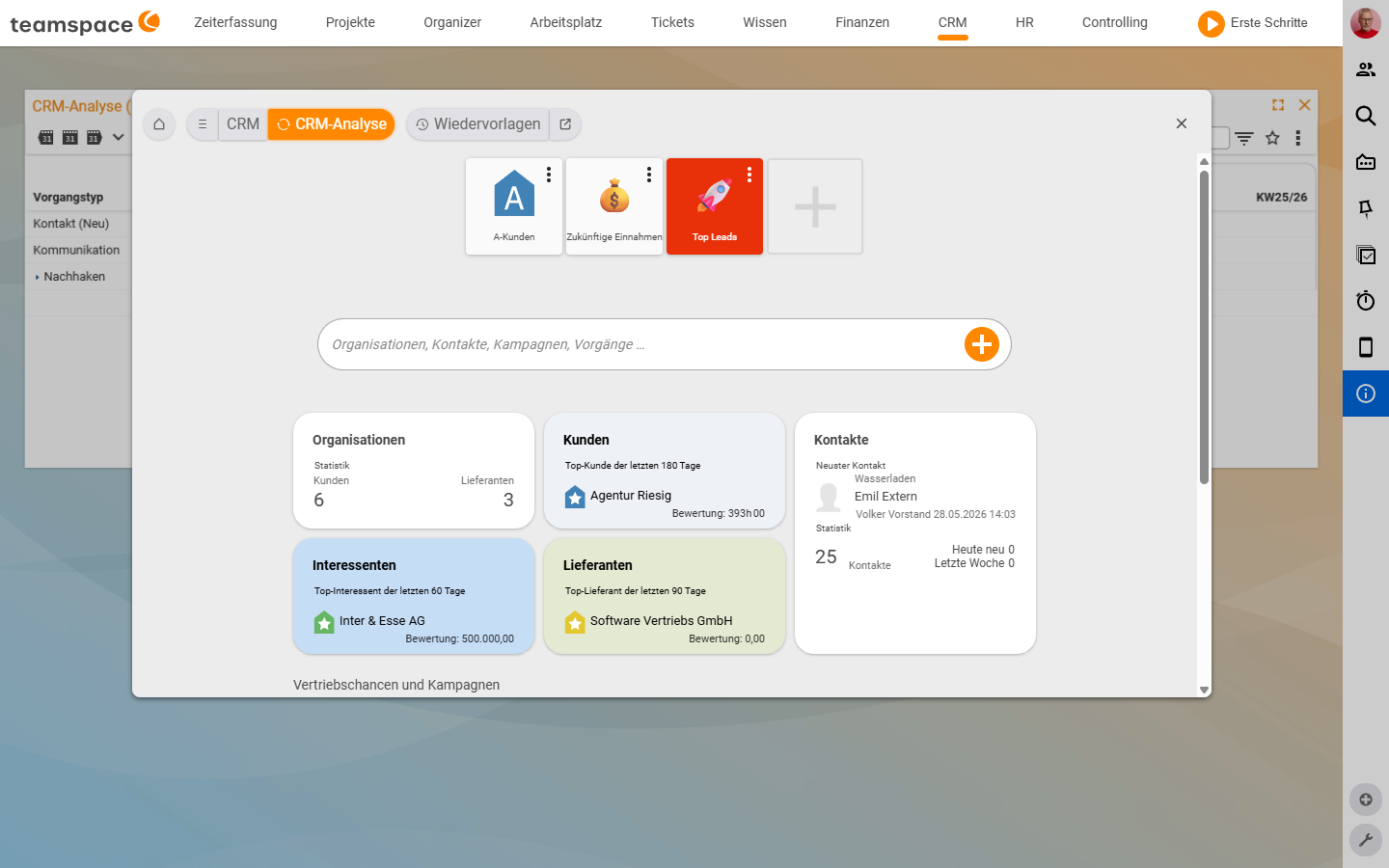This screenshot has height=868, width=1389.
Task: Open Tickets in the top menu
Action: pyautogui.click(x=672, y=22)
